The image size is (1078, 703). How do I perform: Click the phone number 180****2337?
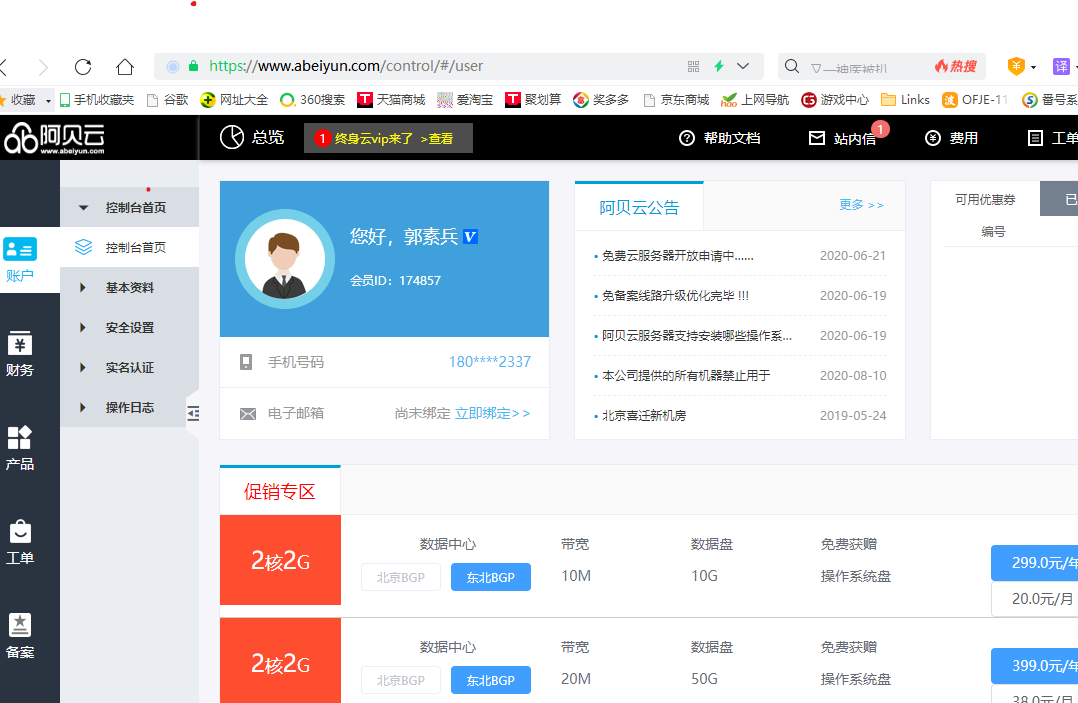490,362
